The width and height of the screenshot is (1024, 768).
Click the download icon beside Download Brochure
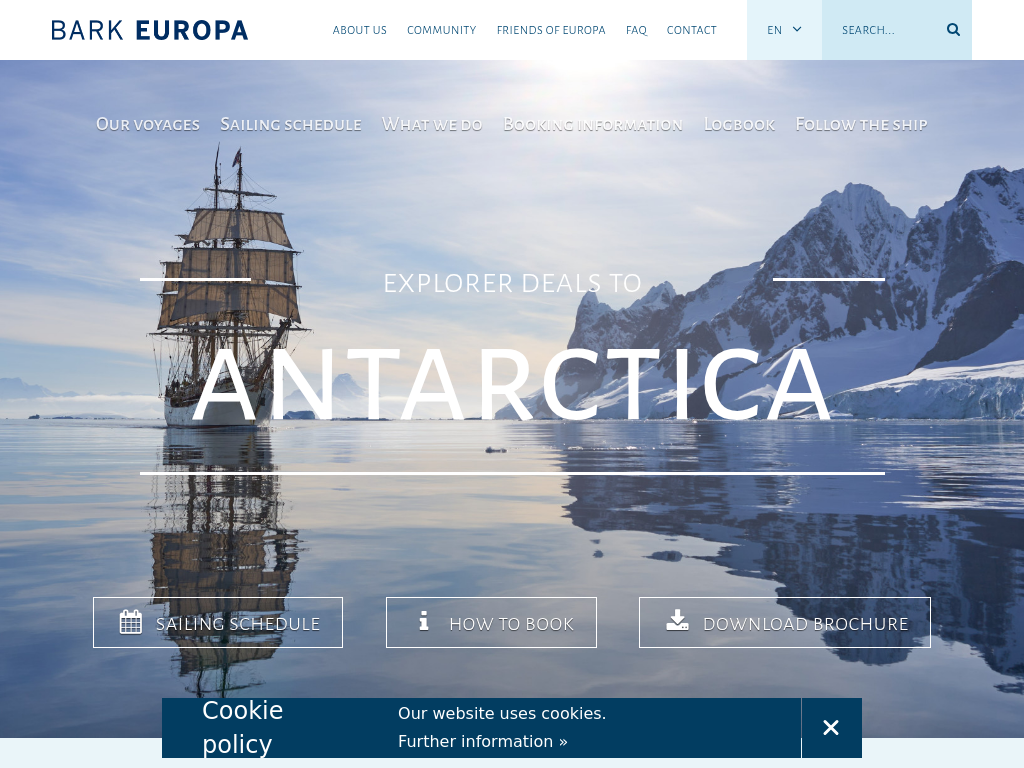click(677, 620)
